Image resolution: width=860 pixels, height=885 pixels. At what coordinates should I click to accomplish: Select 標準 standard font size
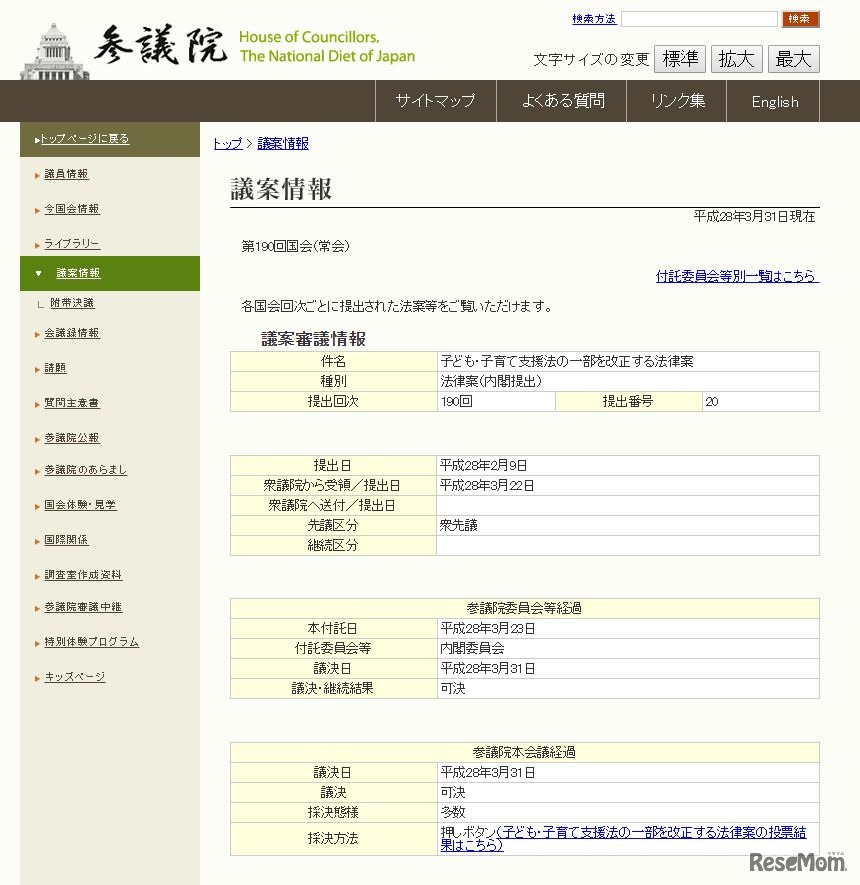pyautogui.click(x=680, y=58)
